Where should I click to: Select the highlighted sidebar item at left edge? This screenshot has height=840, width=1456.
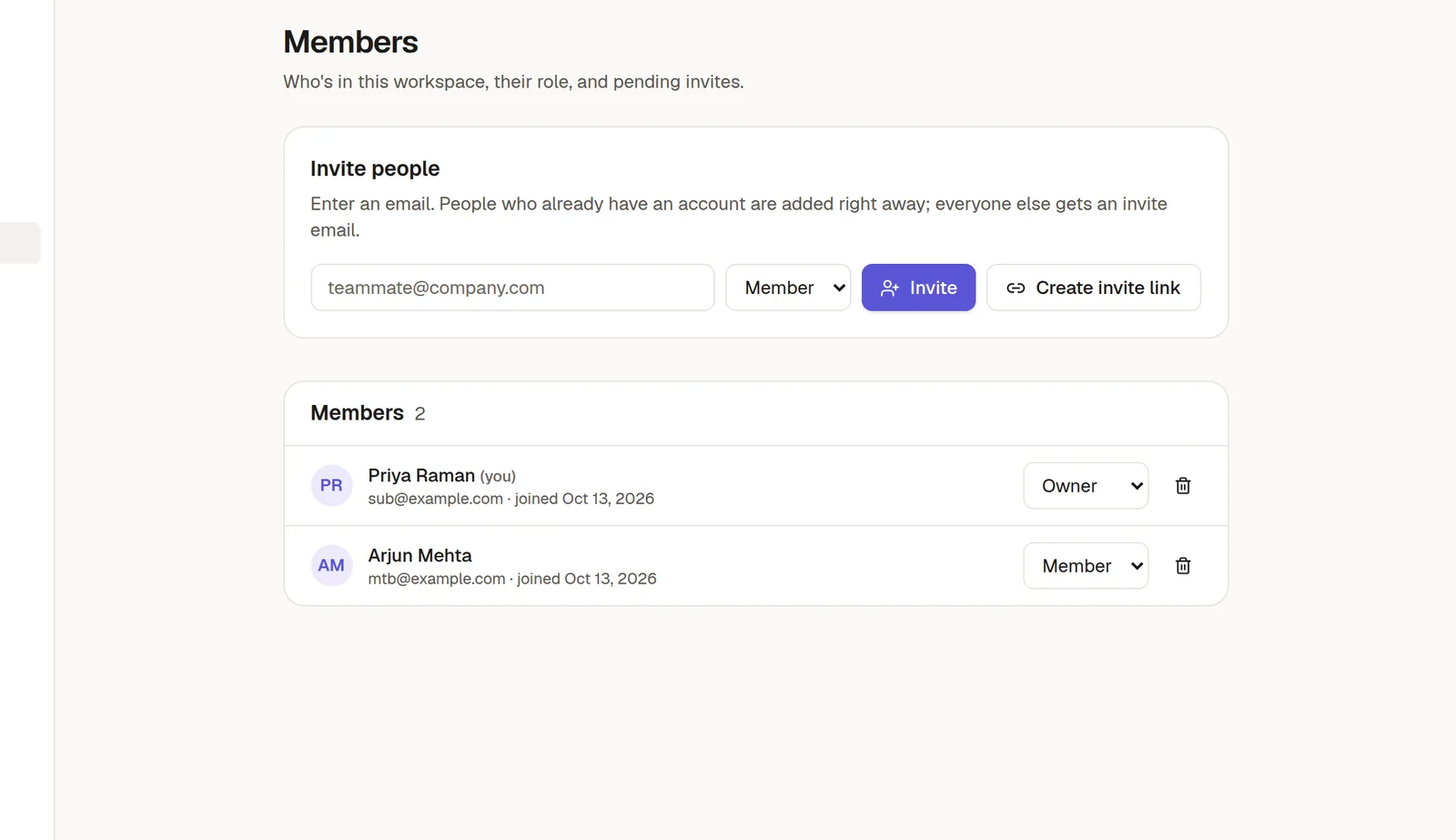click(x=20, y=243)
